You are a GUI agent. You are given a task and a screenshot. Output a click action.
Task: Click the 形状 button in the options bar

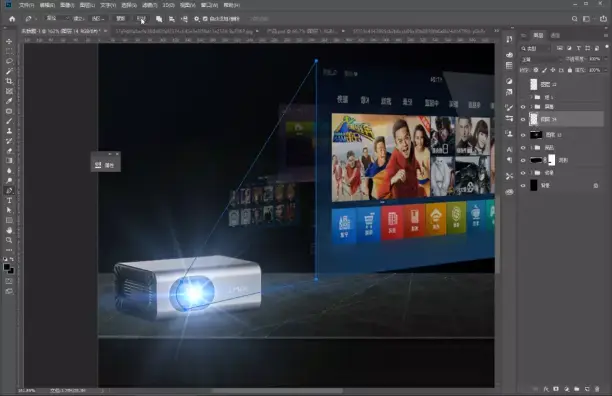coord(141,19)
